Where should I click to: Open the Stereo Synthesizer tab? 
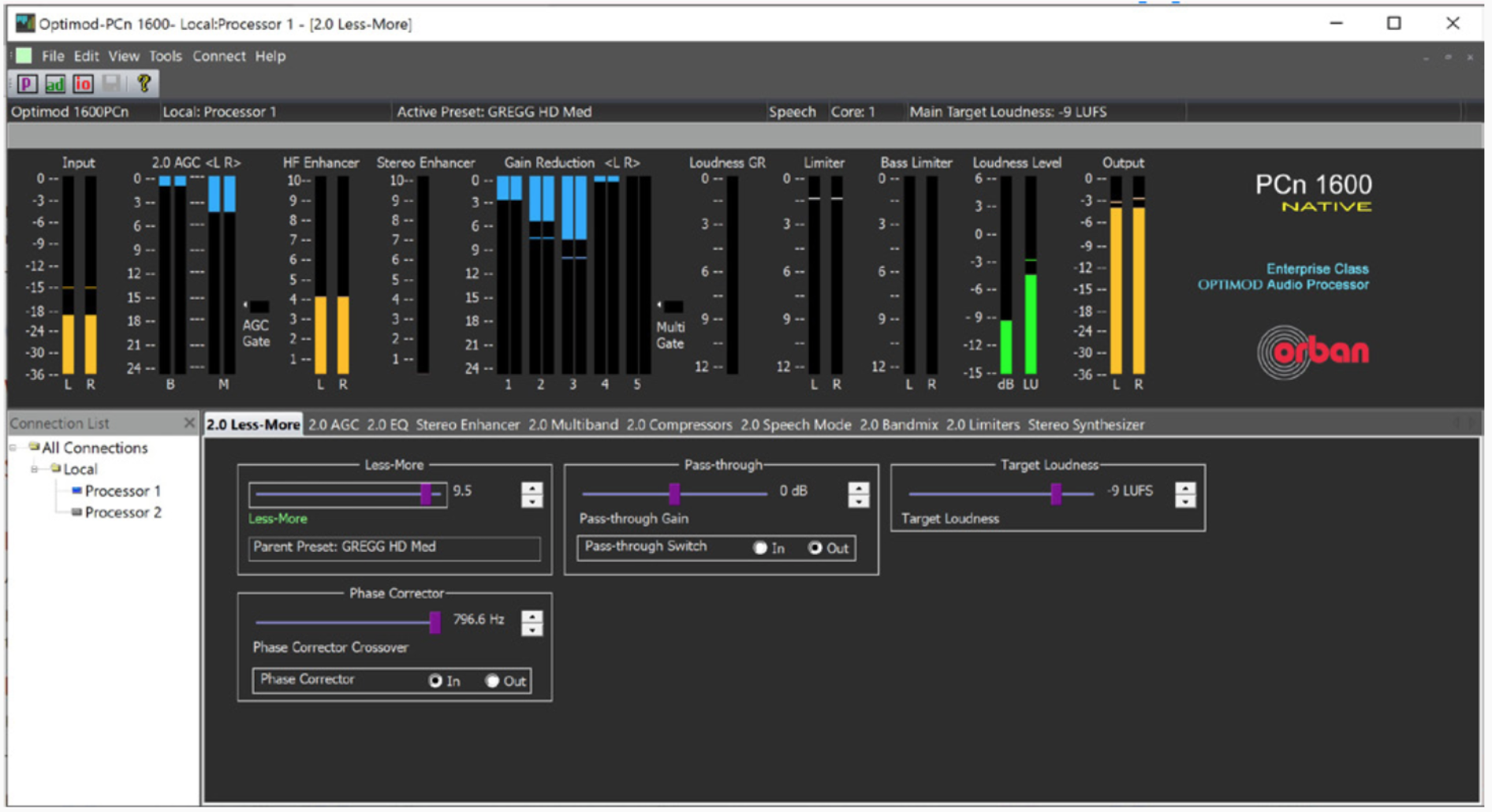1085,425
